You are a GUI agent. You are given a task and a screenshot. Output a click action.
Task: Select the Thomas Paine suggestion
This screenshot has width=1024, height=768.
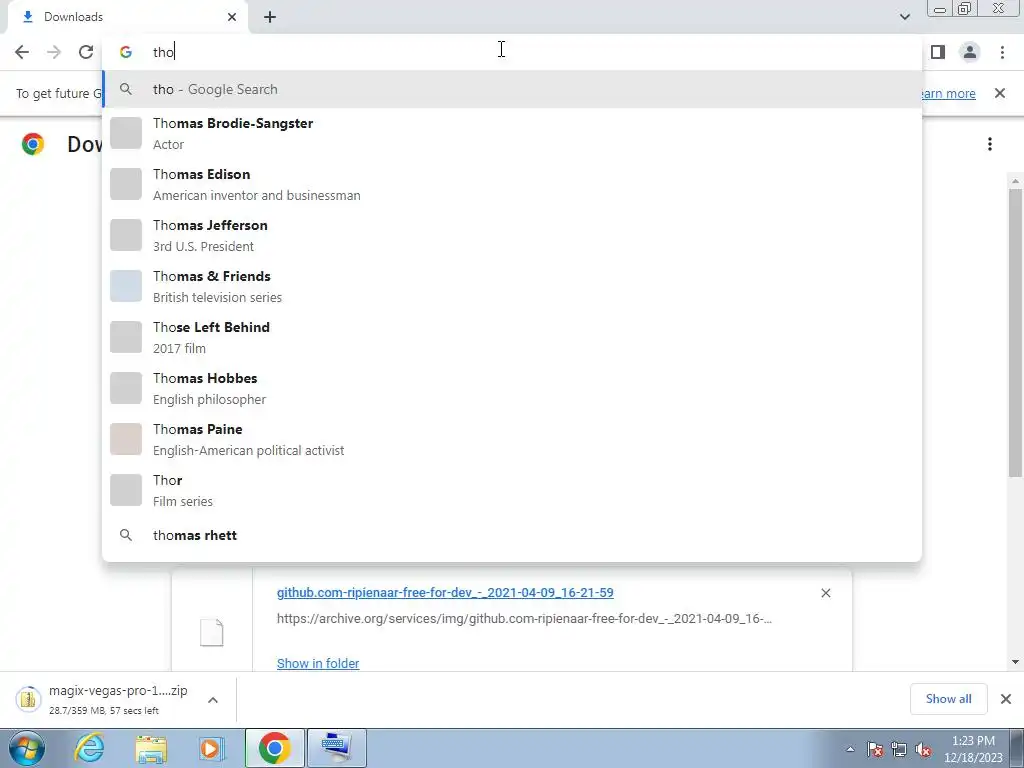tap(512, 439)
